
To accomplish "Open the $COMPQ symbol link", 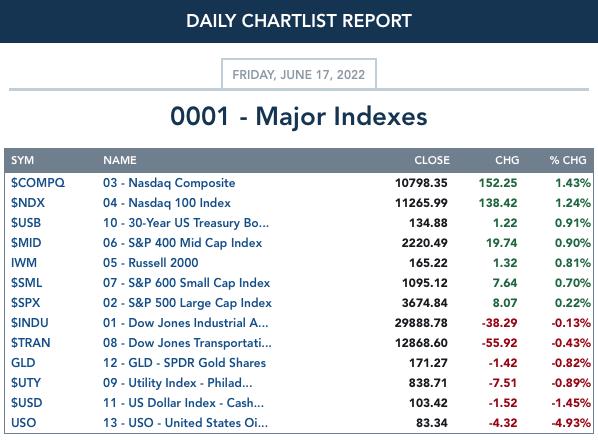I will pyautogui.click(x=38, y=183).
